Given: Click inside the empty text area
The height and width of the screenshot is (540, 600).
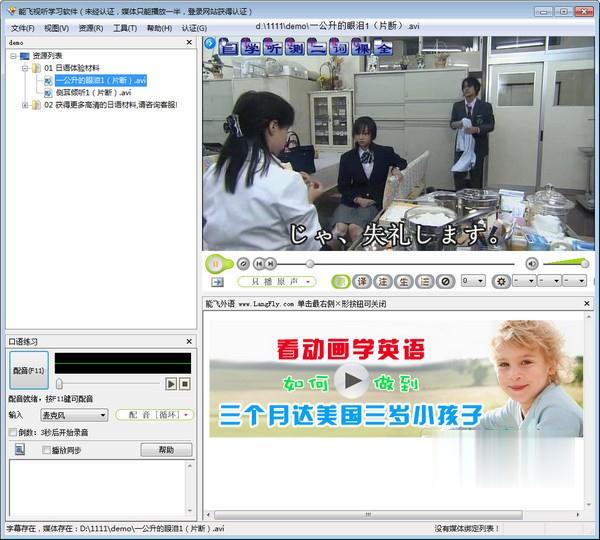Looking at the screenshot, I should (97, 488).
